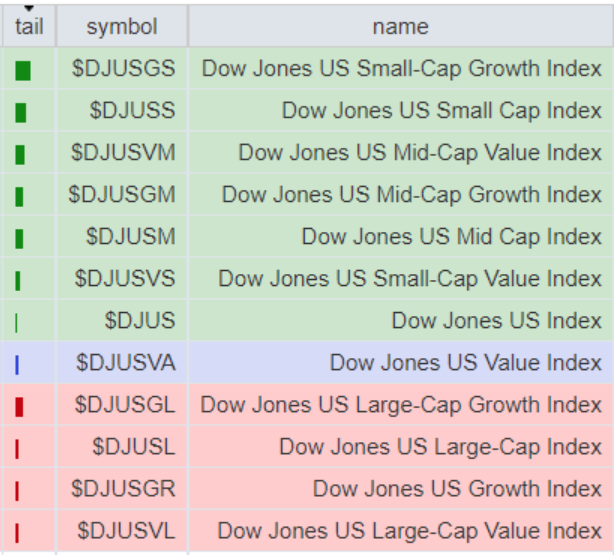The image size is (616, 556).
Task: Click the thin green tail marker for $DJUS
Action: [17, 323]
